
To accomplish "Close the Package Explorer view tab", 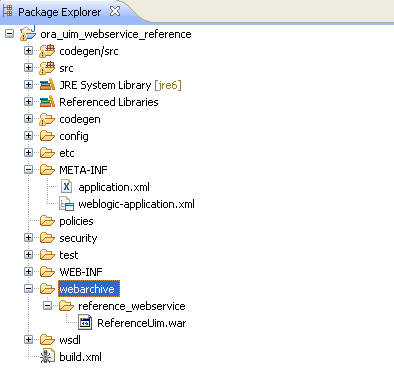I will pyautogui.click(x=115, y=11).
